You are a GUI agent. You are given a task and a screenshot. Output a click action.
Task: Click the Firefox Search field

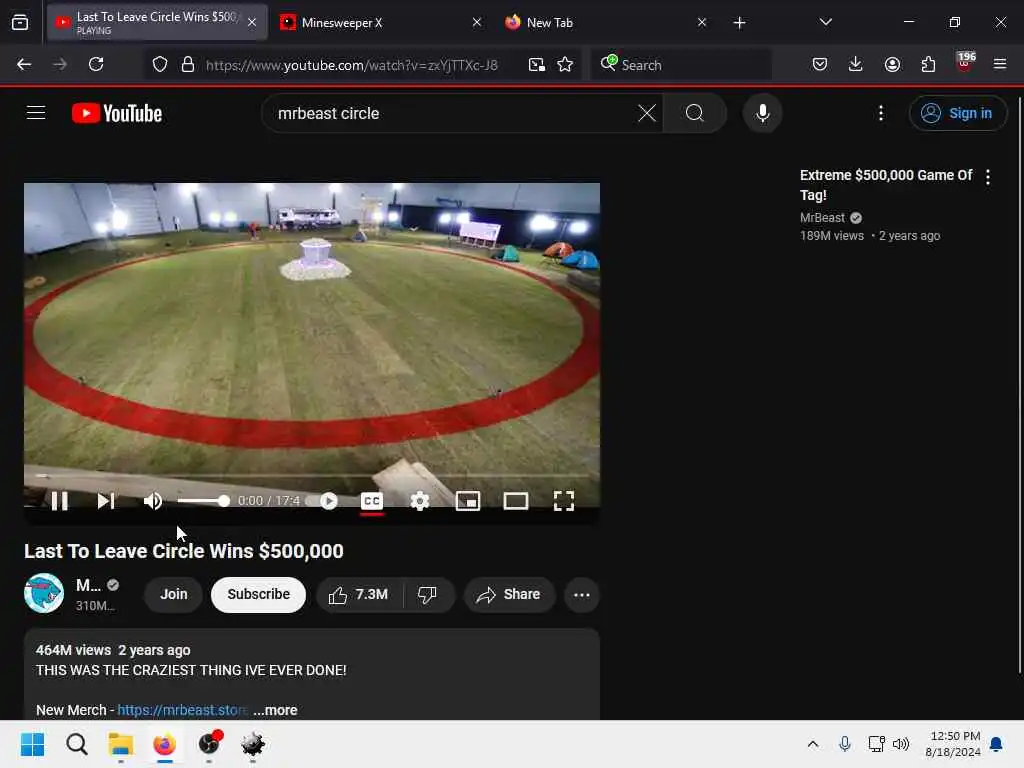tap(681, 65)
